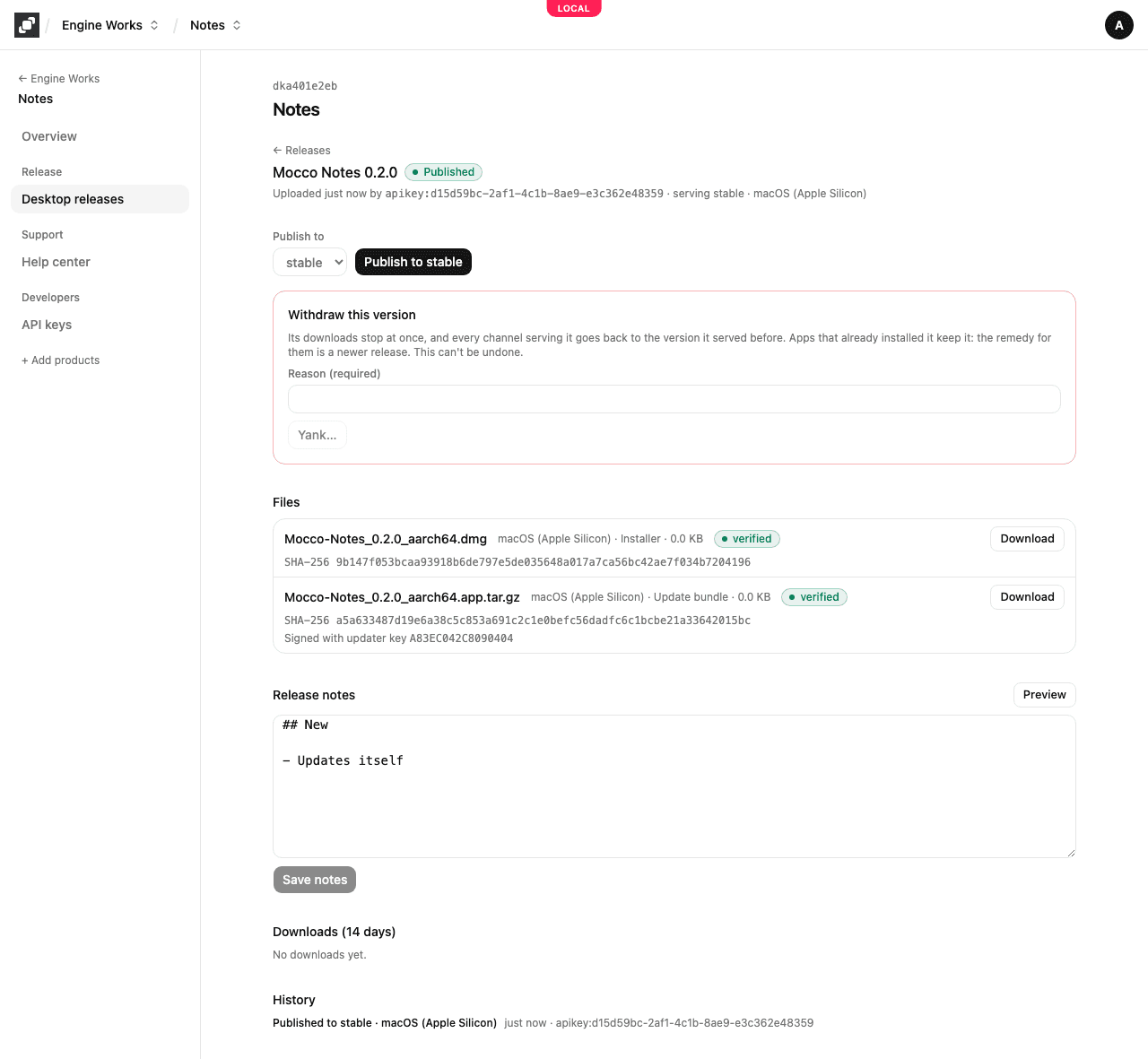The width and height of the screenshot is (1148, 1059).
Task: Click the Save notes button
Action: click(x=315, y=880)
